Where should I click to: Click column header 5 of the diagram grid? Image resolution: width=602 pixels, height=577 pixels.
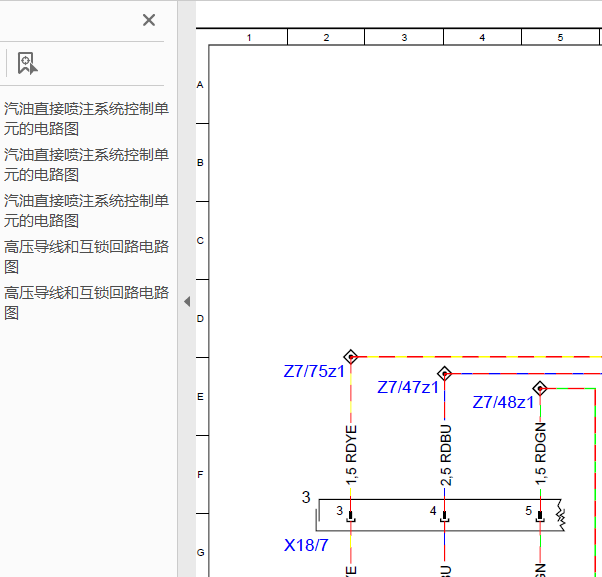(x=560, y=38)
